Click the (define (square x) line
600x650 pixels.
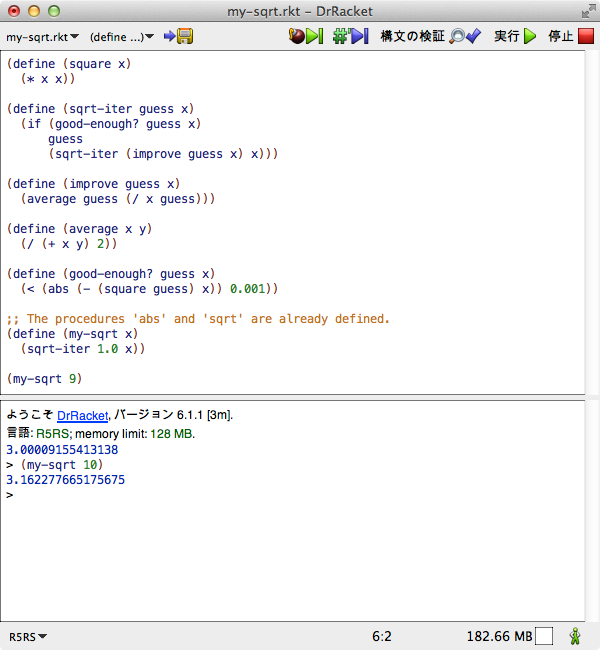tap(69, 64)
